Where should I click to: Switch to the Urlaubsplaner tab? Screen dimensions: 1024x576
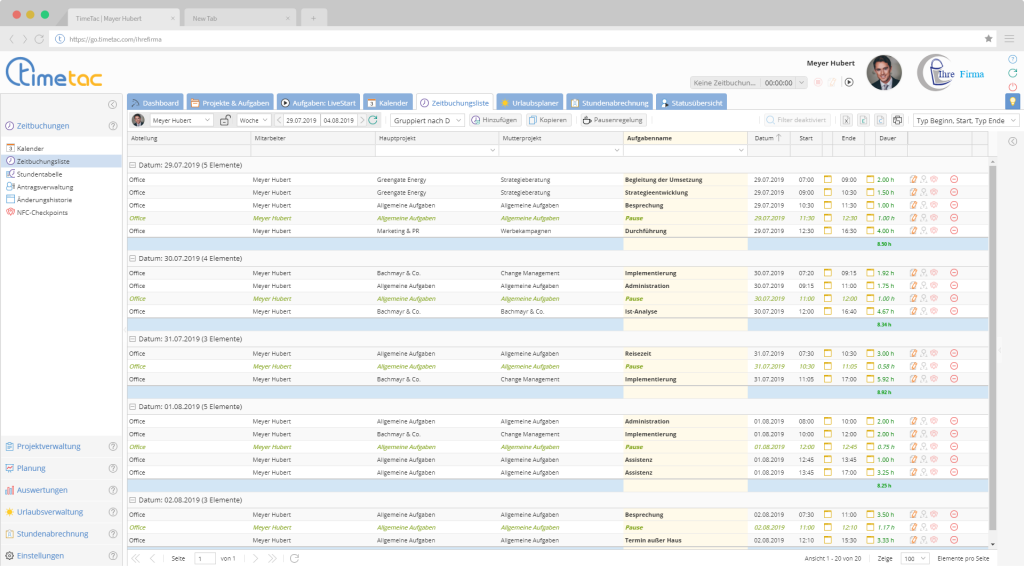click(x=529, y=103)
